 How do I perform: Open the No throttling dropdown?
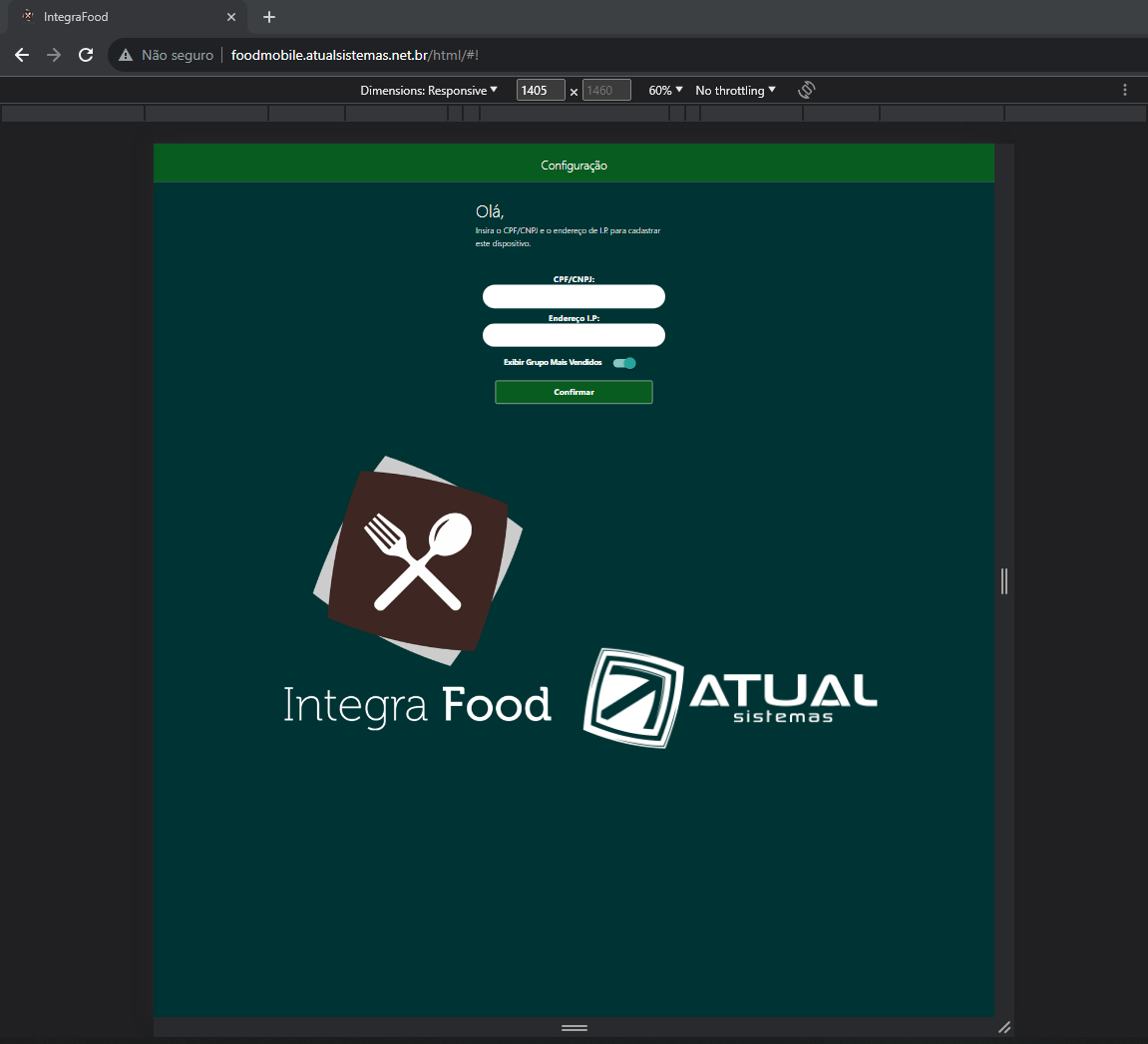click(x=735, y=90)
